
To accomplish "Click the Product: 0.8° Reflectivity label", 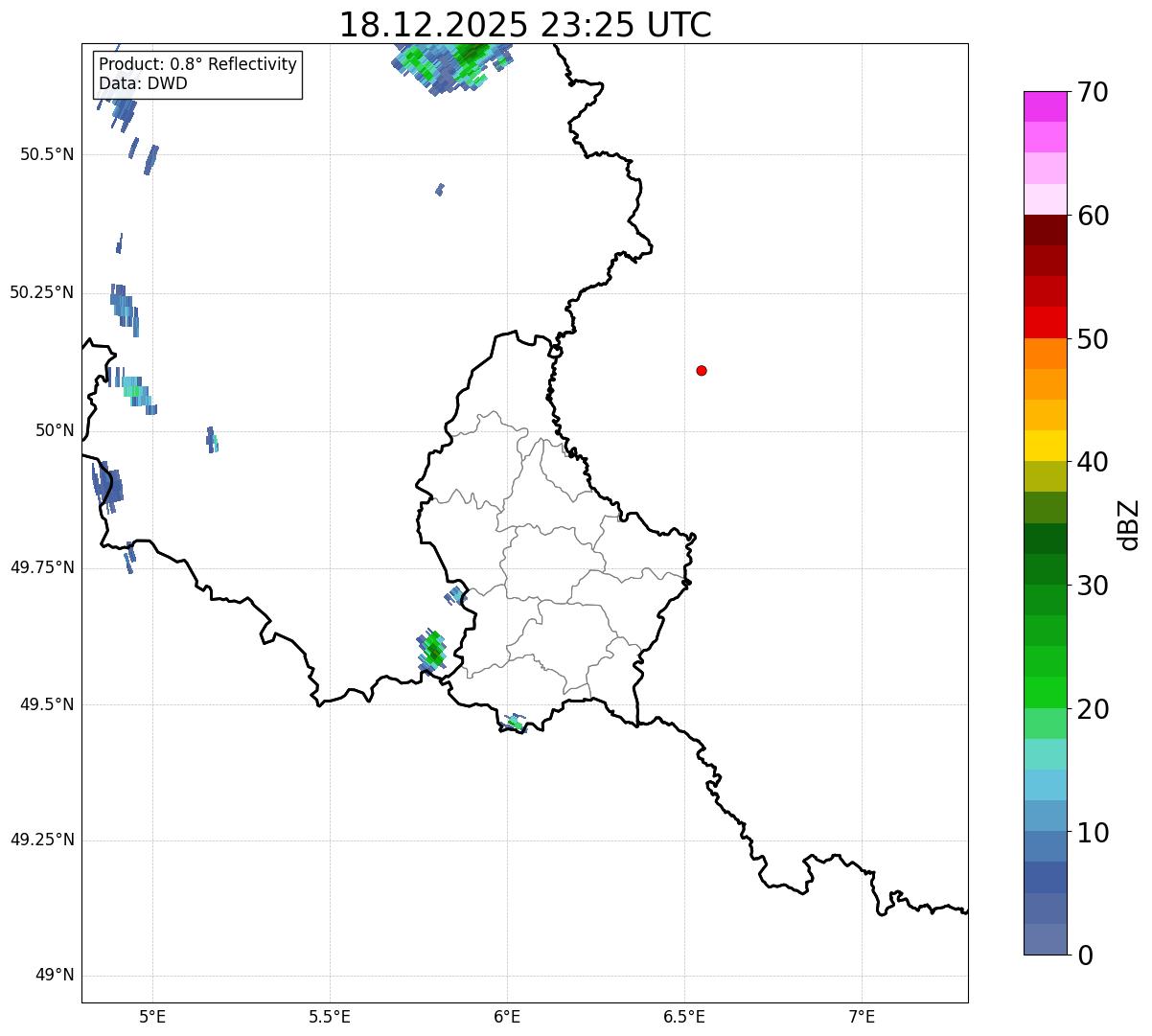I will pyautogui.click(x=198, y=64).
